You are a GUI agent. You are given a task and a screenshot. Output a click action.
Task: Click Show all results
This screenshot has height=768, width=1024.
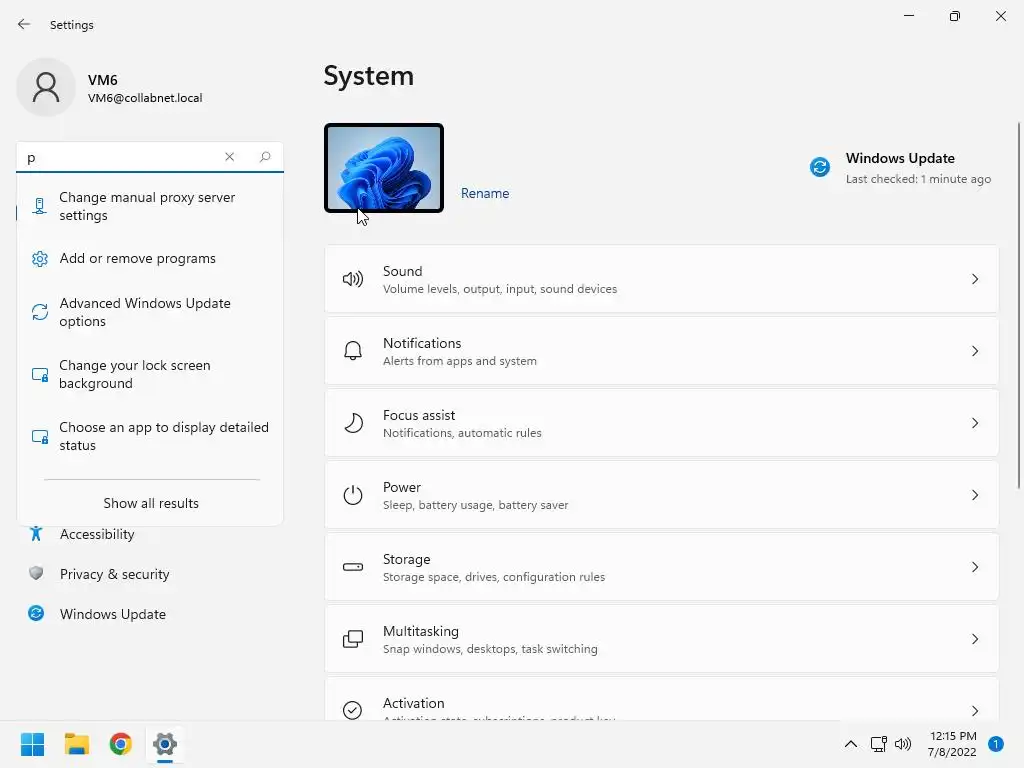[151, 503]
